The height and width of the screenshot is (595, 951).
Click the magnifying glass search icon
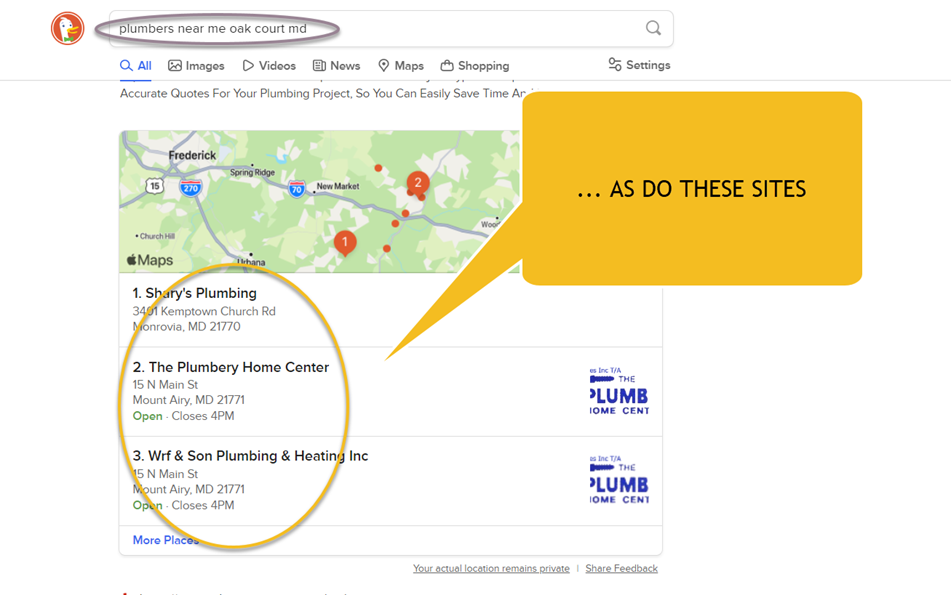pos(653,28)
